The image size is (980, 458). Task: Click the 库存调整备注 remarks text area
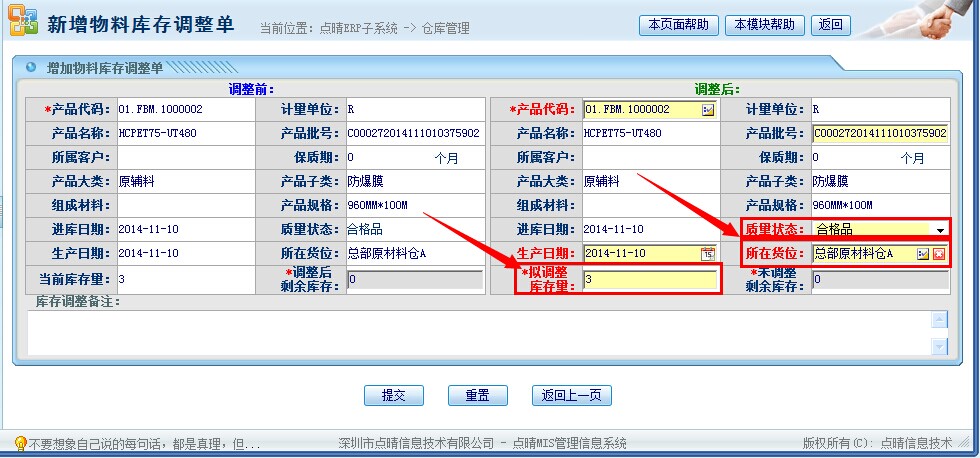coord(479,333)
